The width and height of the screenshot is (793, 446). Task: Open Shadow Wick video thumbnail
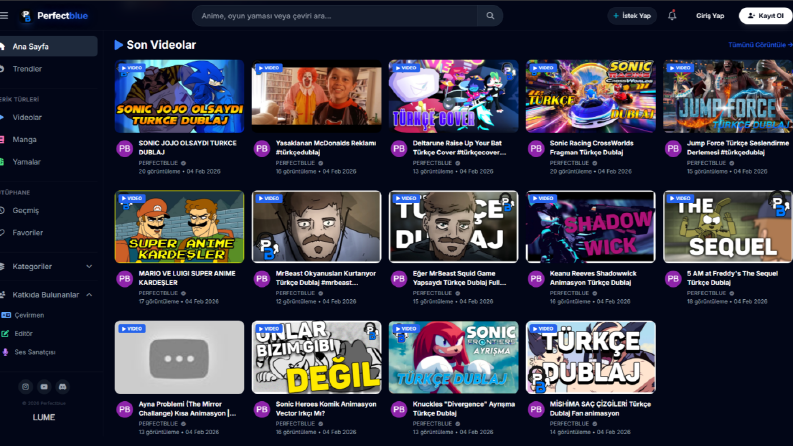coord(591,227)
